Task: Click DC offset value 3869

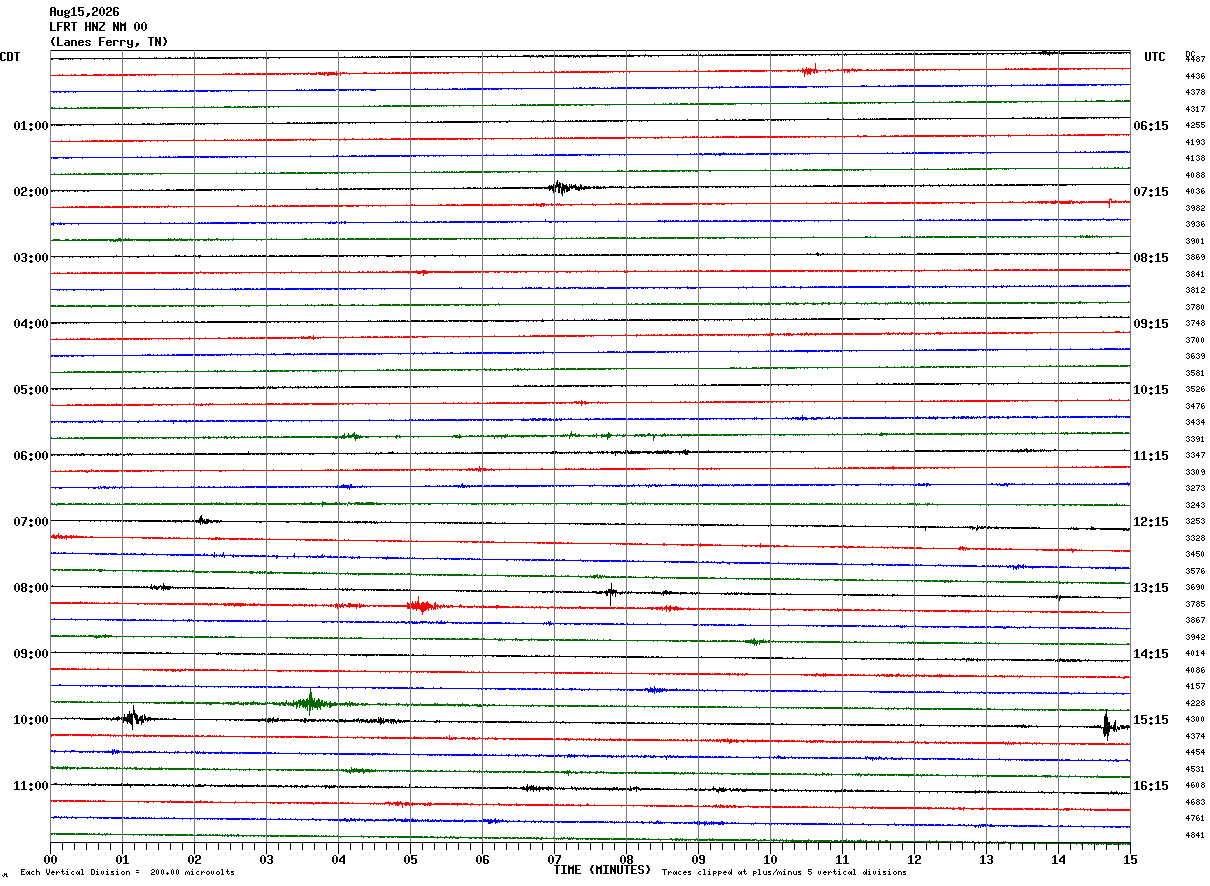Action: 1195,257
